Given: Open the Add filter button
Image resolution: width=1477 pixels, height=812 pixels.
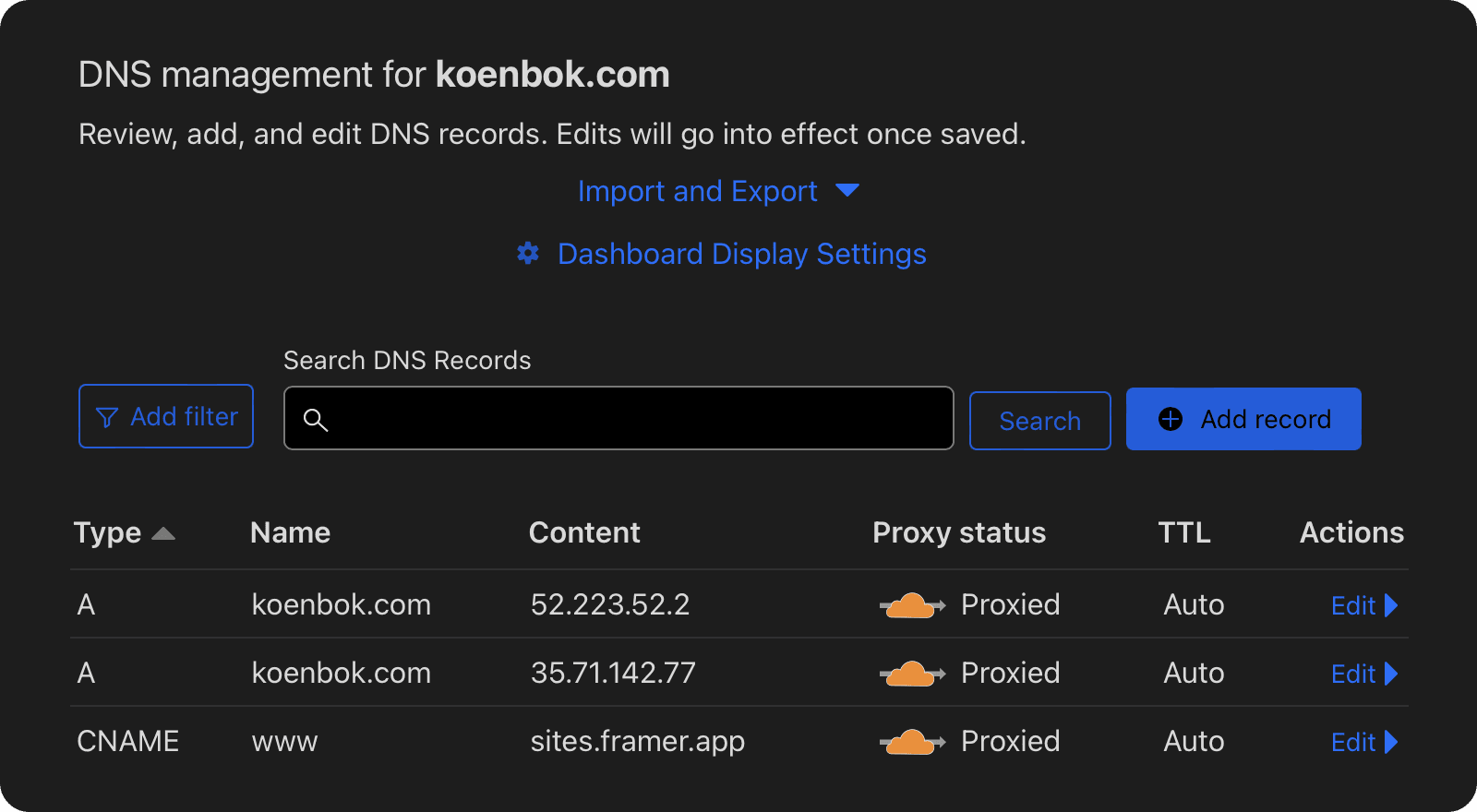Looking at the screenshot, I should tap(166, 417).
